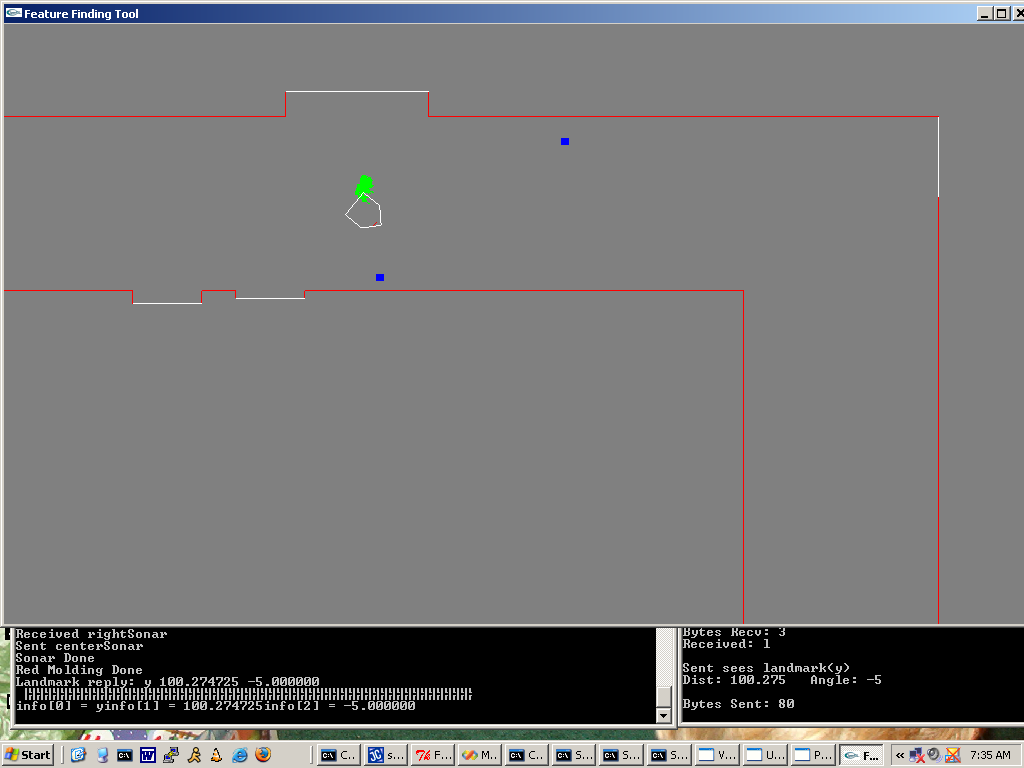Click the 'Angle: -5' value
The width and height of the screenshot is (1024, 768).
(846, 680)
